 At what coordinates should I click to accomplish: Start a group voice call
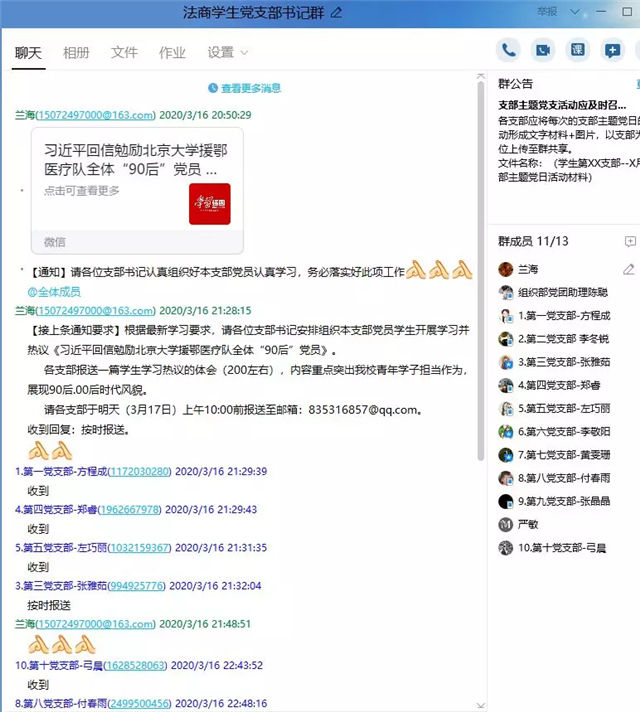[510, 50]
